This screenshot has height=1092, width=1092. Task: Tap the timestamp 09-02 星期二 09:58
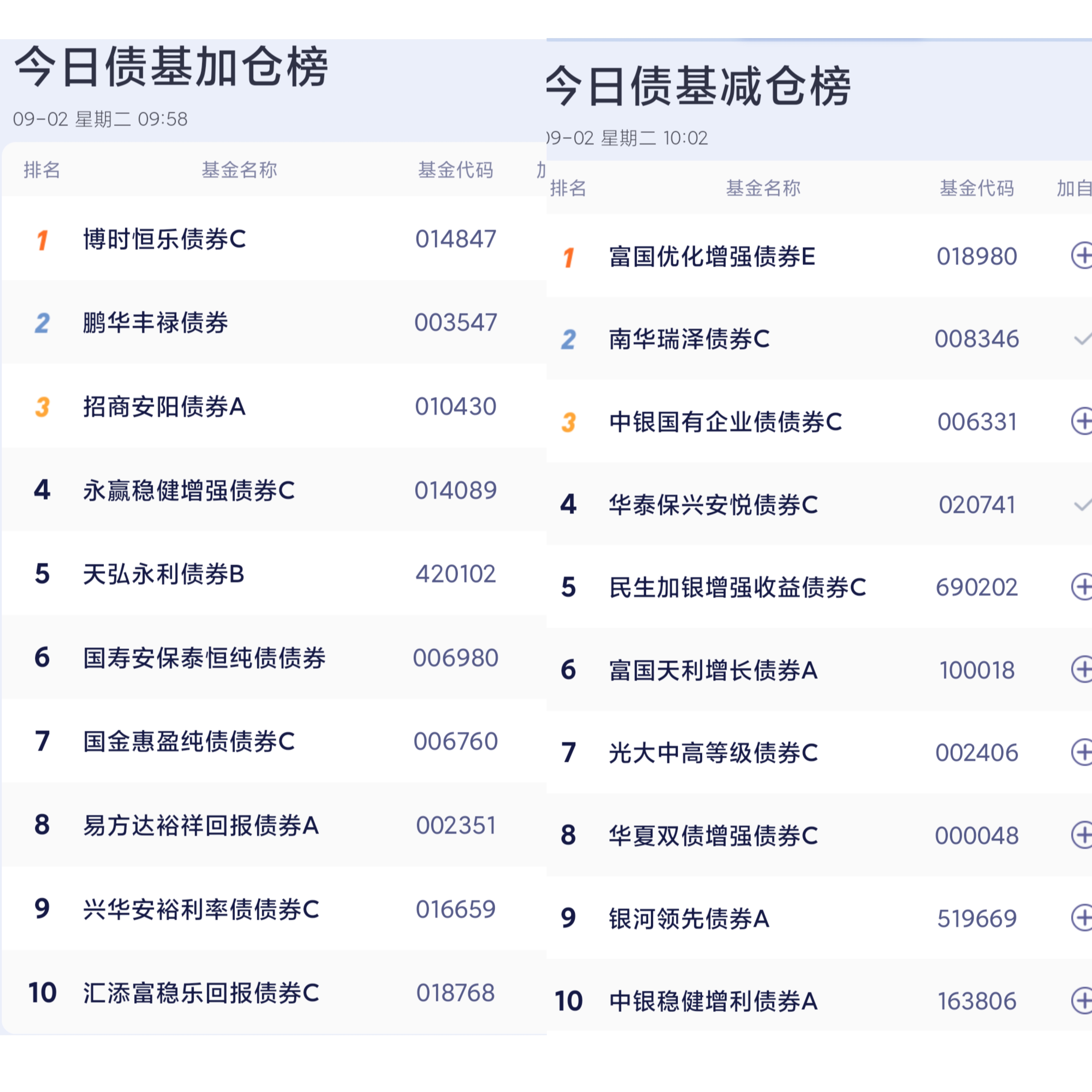point(100,119)
